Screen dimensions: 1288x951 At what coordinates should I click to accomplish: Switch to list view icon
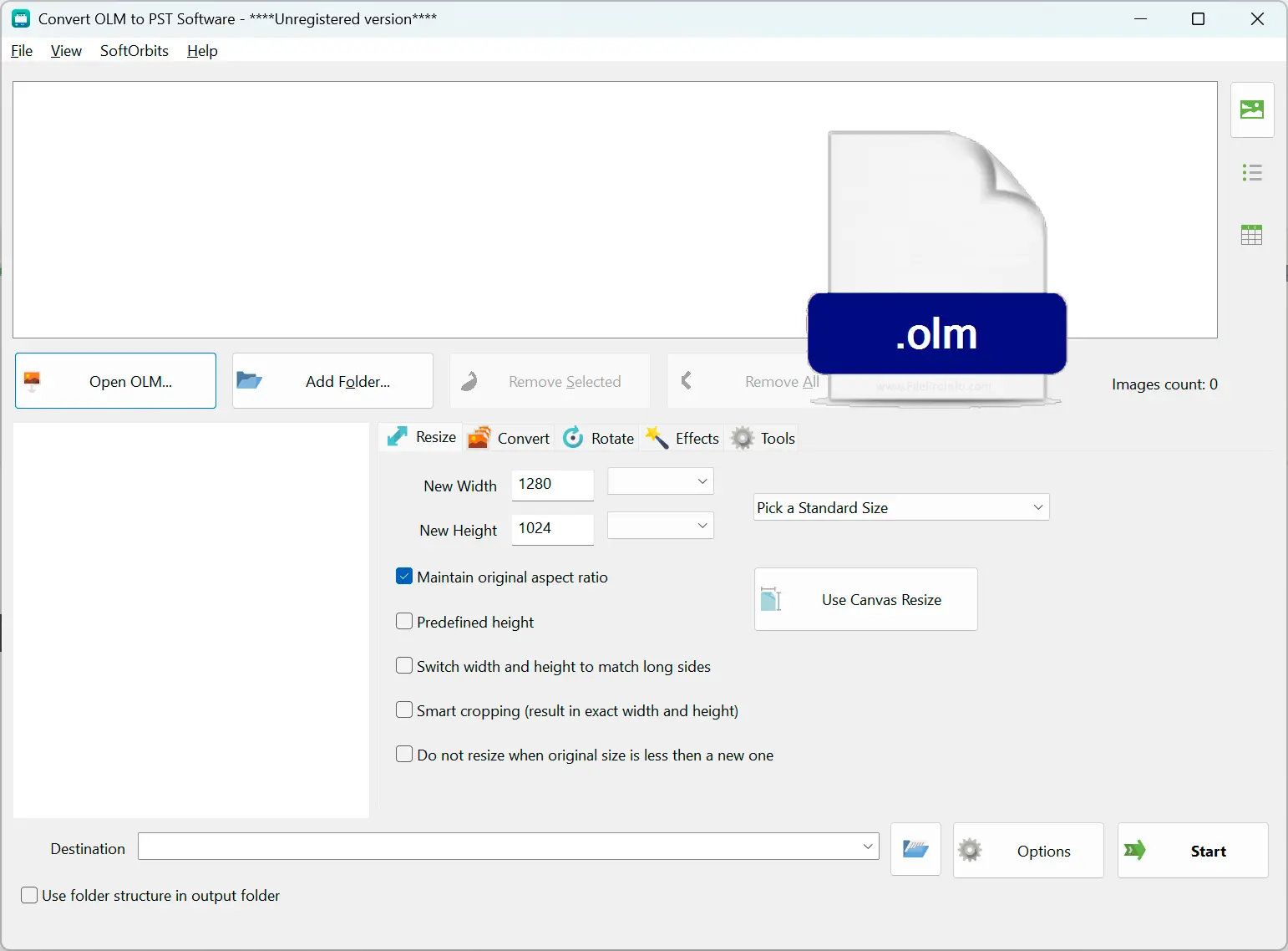coord(1251,173)
